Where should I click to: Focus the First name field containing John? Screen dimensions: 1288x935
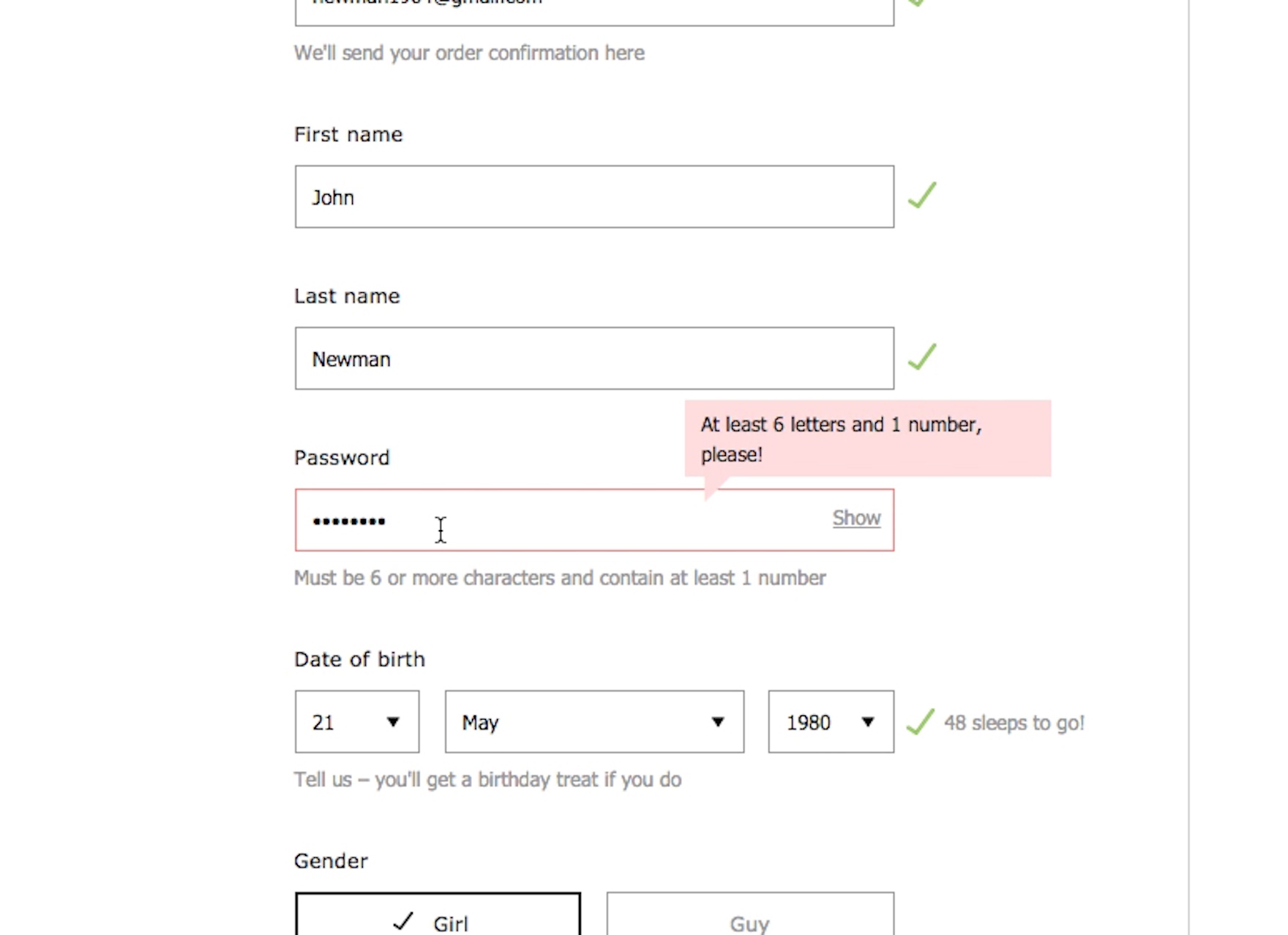(594, 197)
